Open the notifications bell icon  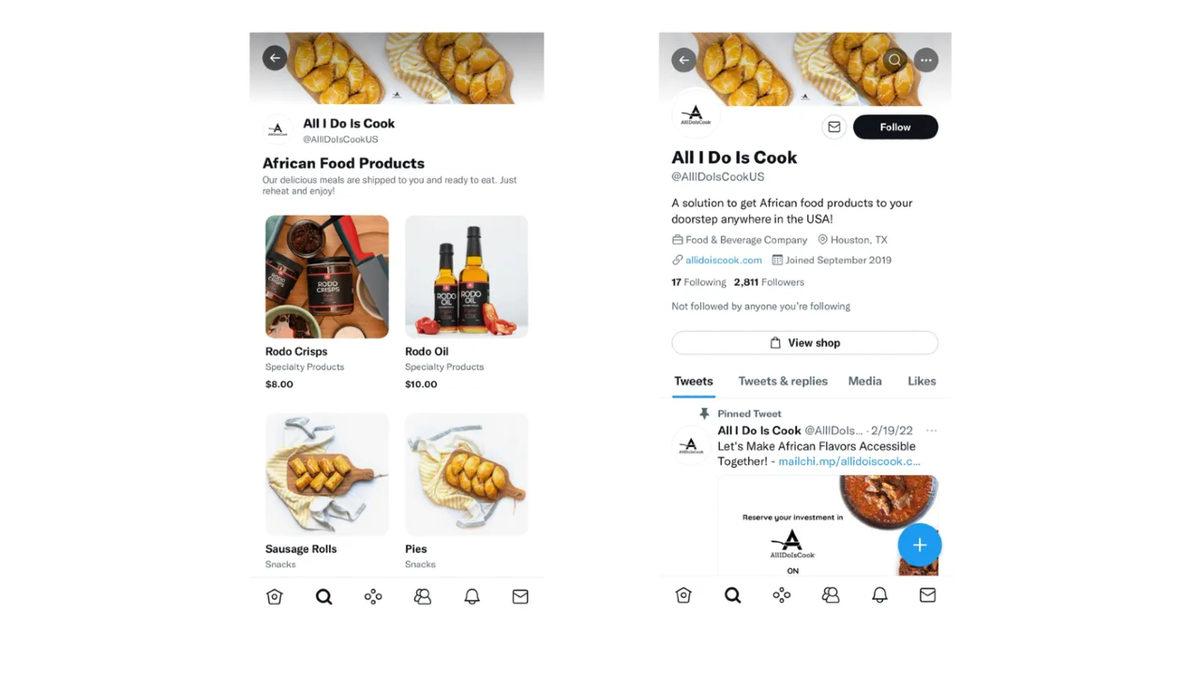coord(879,594)
